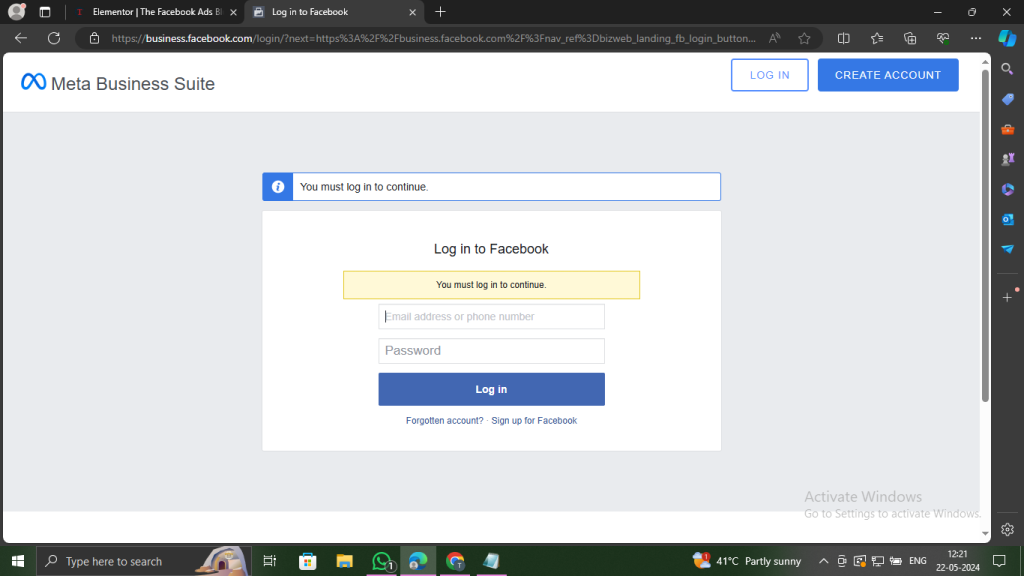Switch to Elementor Facebook Ads tab
1024x576 pixels.
[155, 12]
